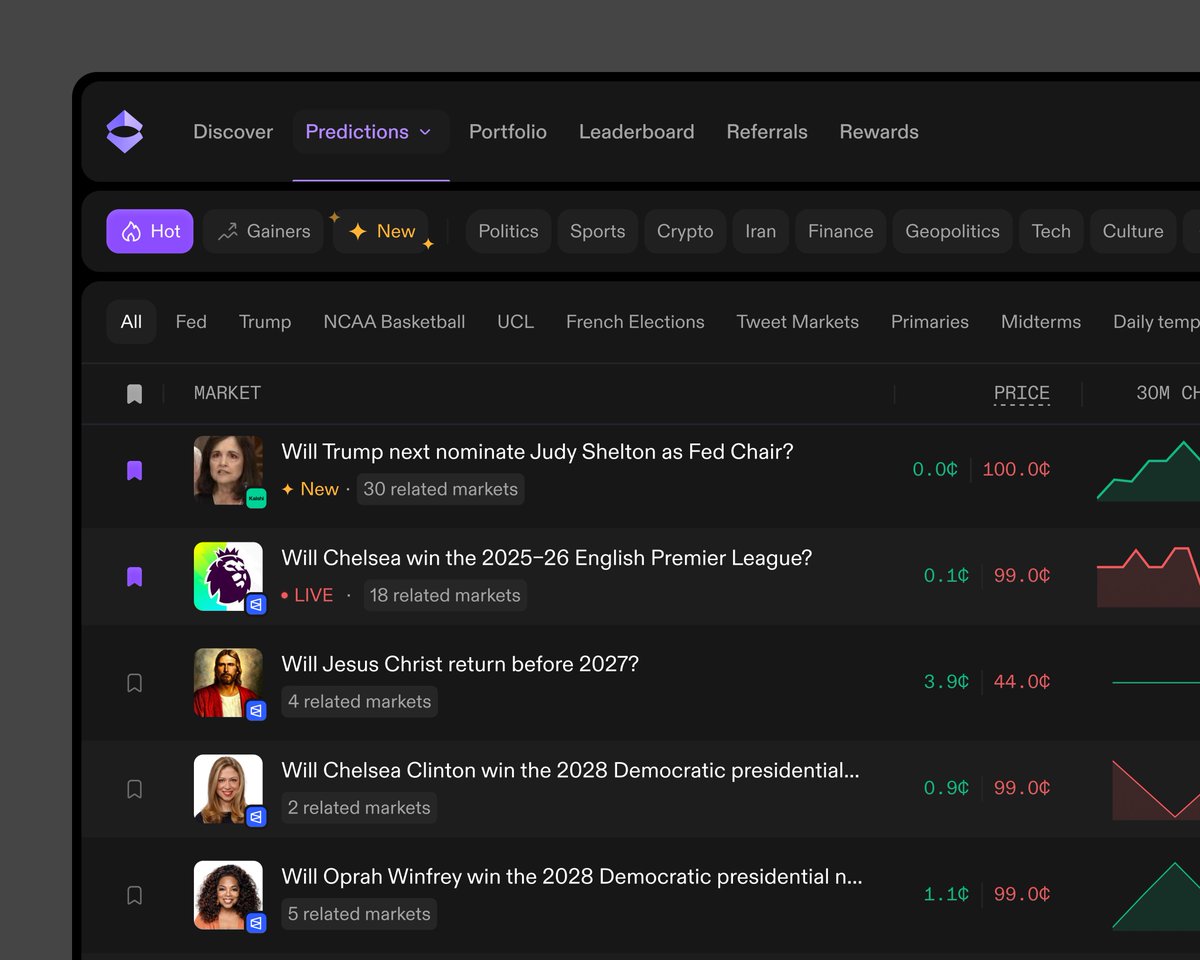Click the green 0.1¢ Chelsea league price

(x=946, y=576)
